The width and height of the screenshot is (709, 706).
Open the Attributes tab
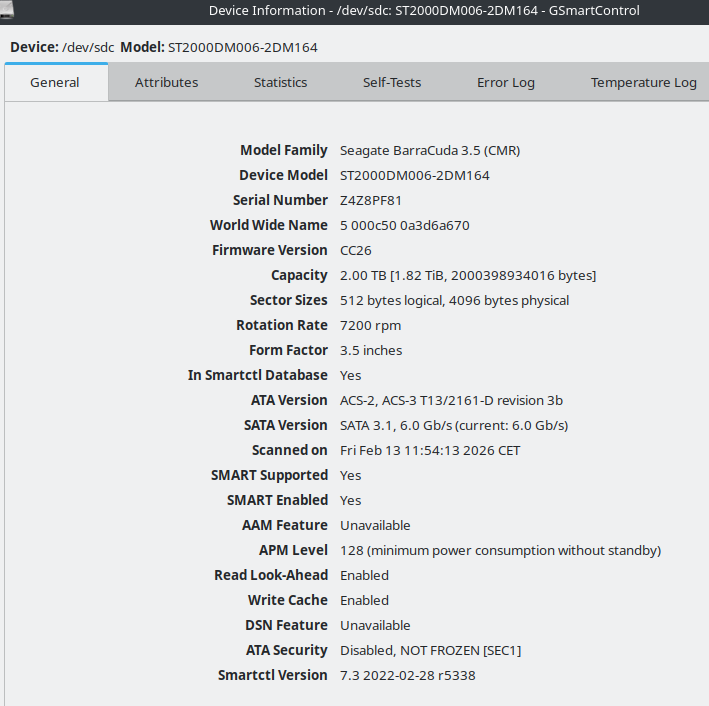click(x=166, y=82)
